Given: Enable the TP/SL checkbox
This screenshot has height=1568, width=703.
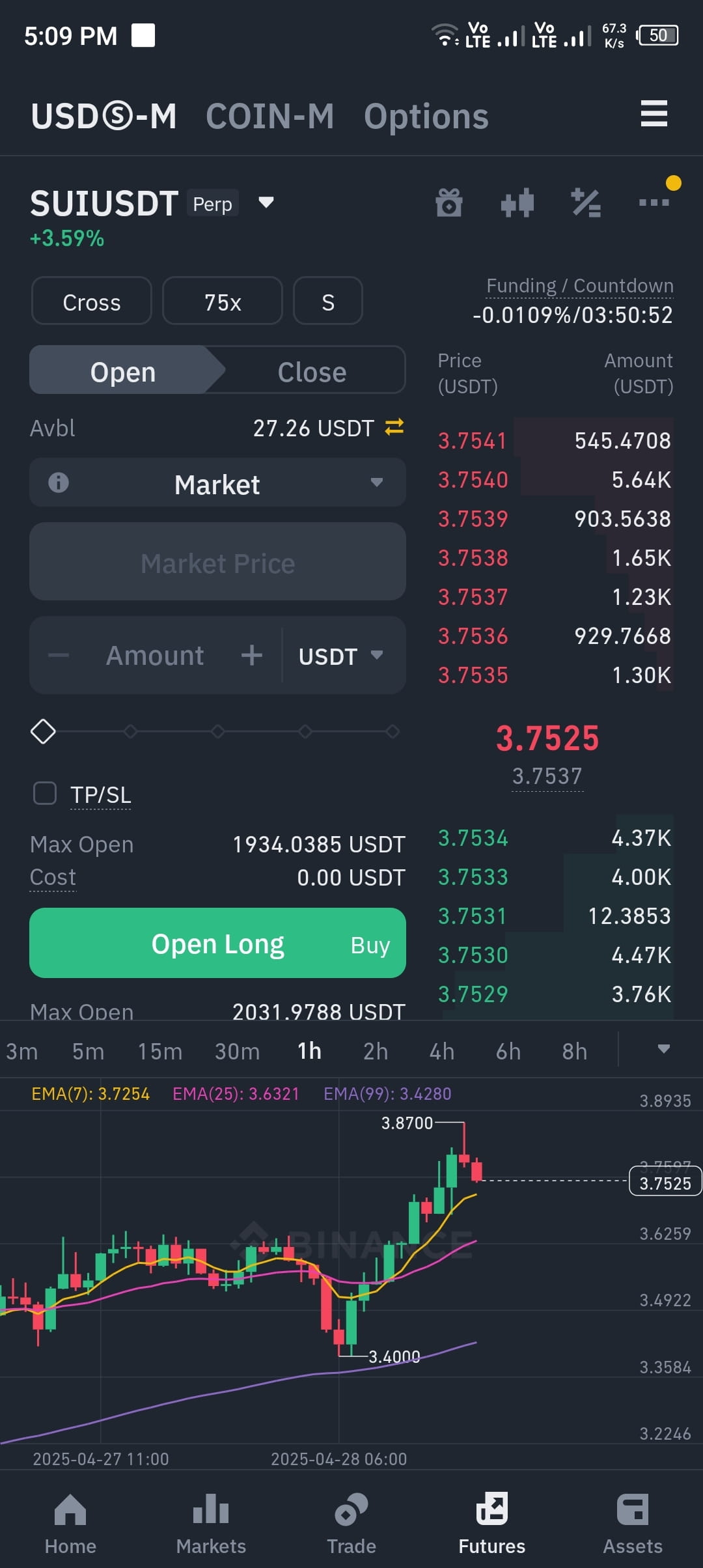Looking at the screenshot, I should point(45,794).
